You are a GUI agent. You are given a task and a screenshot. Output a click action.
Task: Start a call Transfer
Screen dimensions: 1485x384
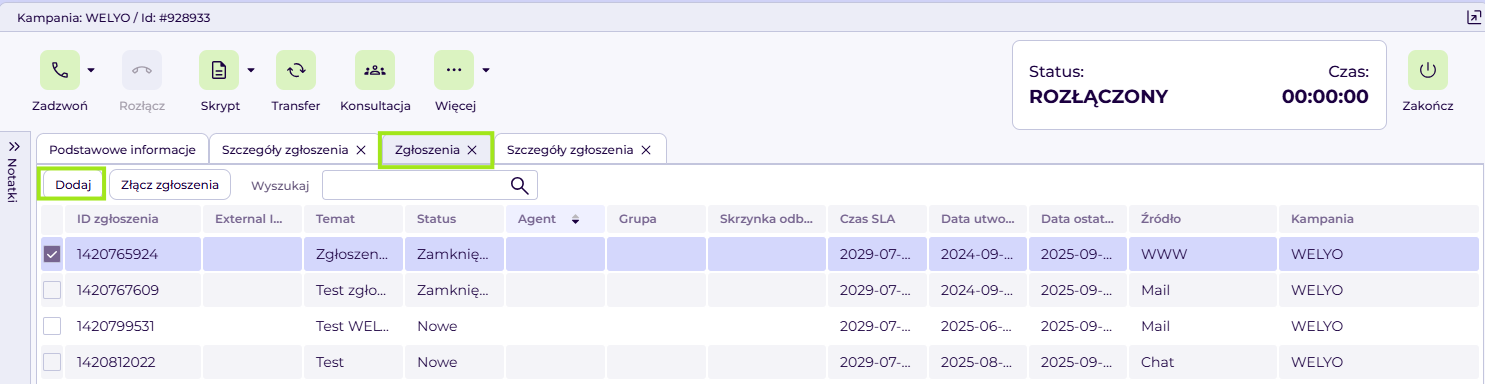296,70
